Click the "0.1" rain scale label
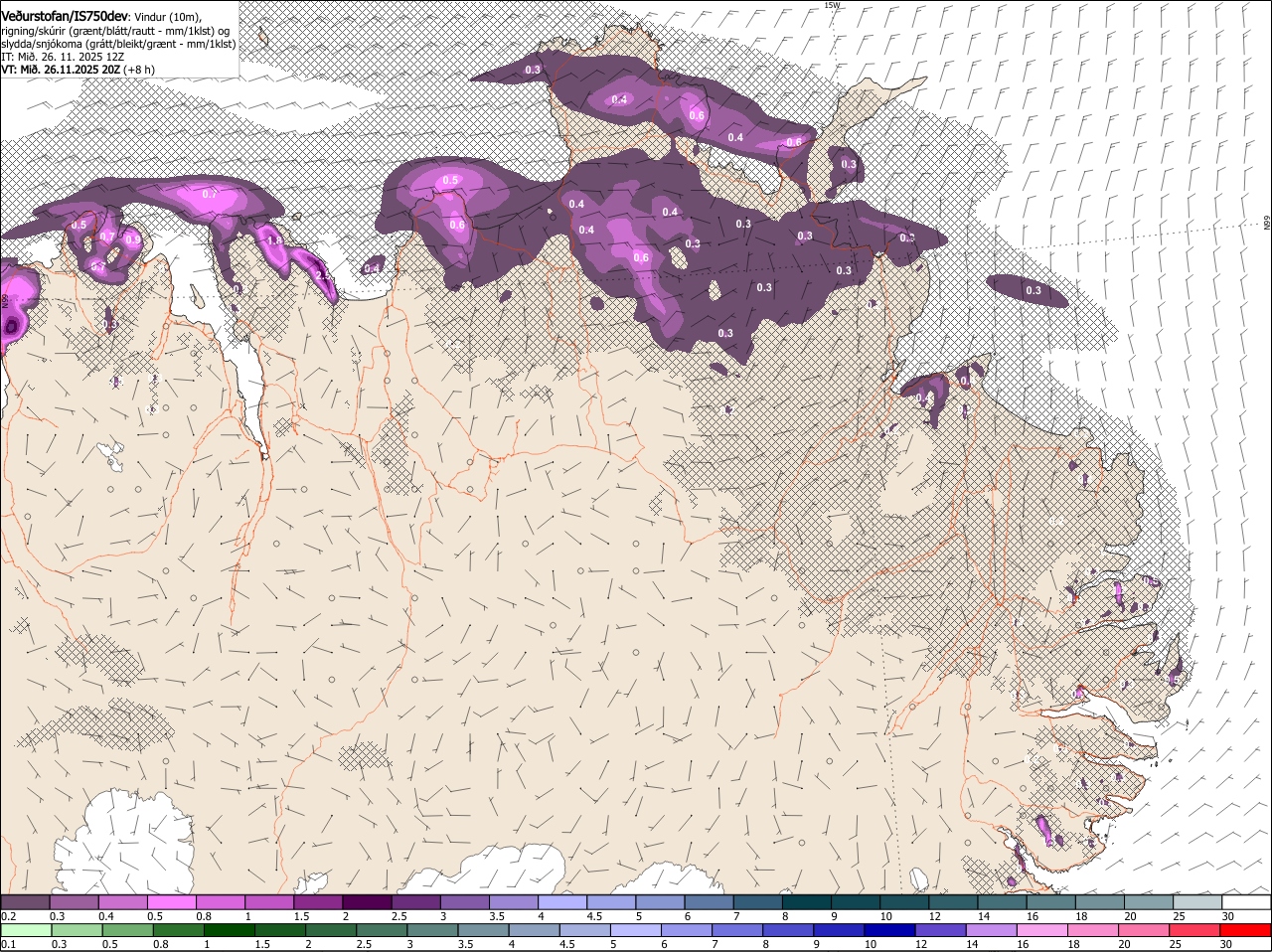The width and height of the screenshot is (1272, 952). pyautogui.click(x=8, y=944)
